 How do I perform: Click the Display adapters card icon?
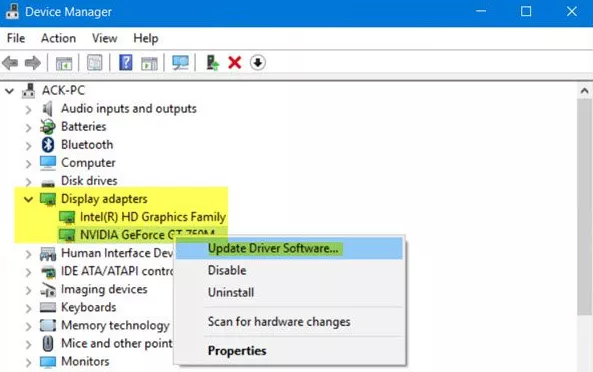(48, 199)
